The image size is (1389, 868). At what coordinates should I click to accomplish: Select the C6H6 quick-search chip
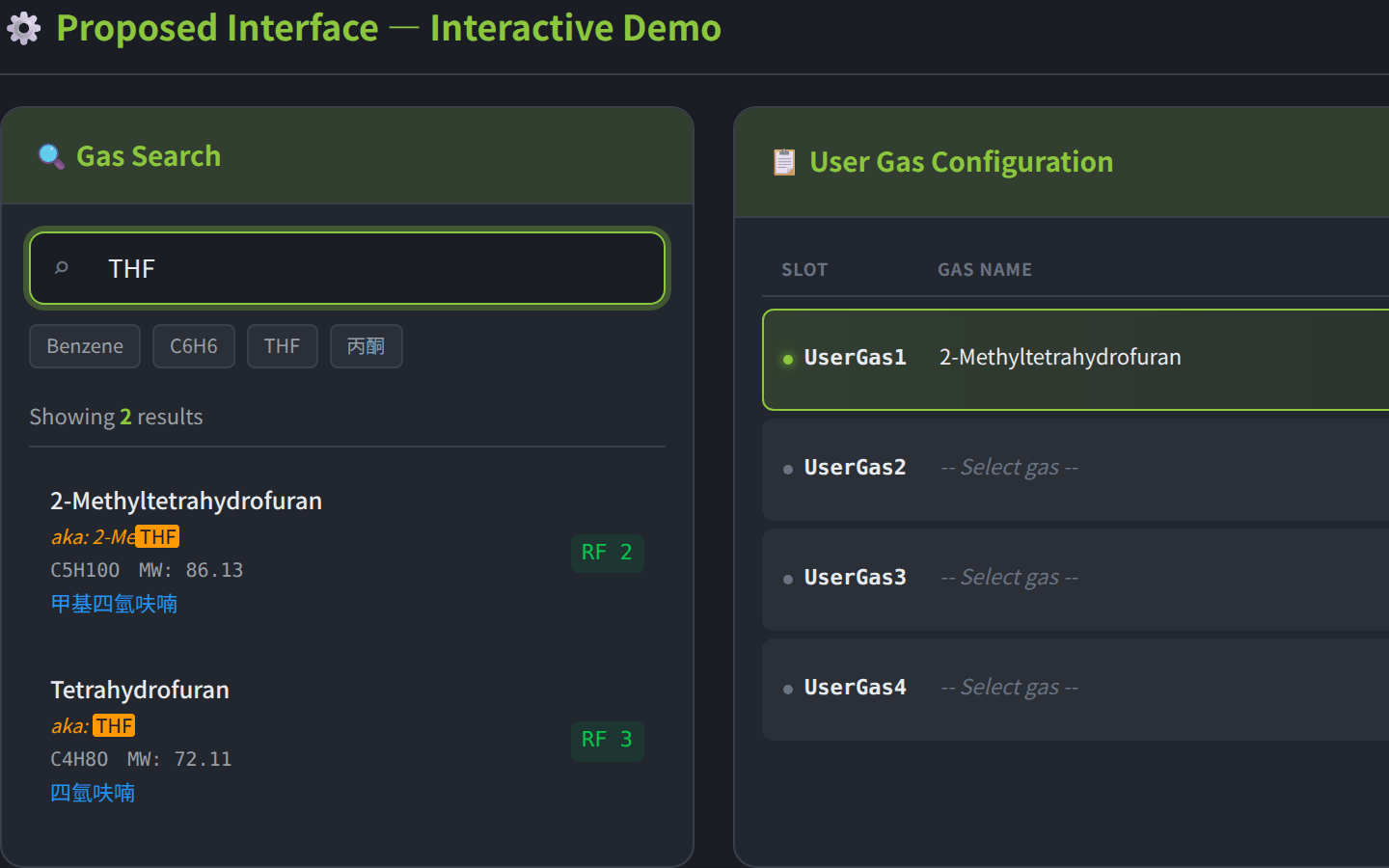tap(194, 346)
